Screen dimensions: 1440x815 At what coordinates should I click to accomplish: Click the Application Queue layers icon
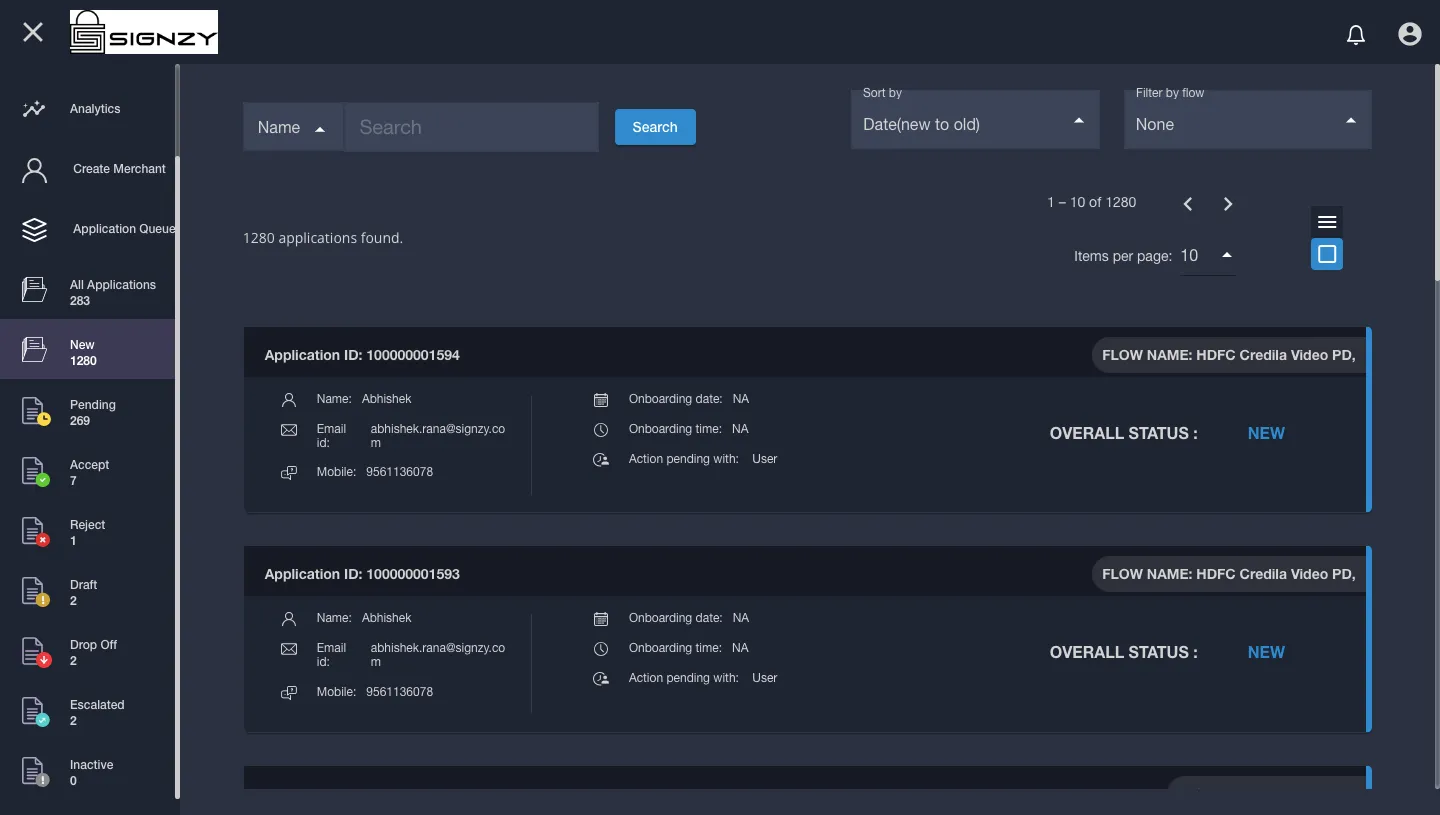click(34, 230)
